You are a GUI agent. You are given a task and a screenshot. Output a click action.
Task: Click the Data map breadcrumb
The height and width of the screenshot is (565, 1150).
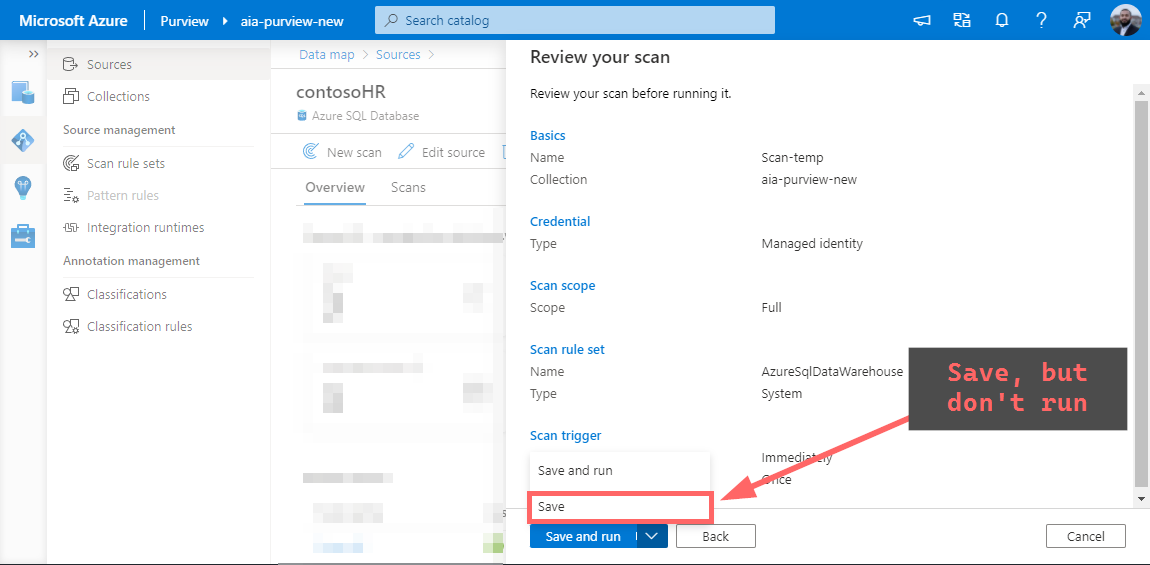point(326,54)
